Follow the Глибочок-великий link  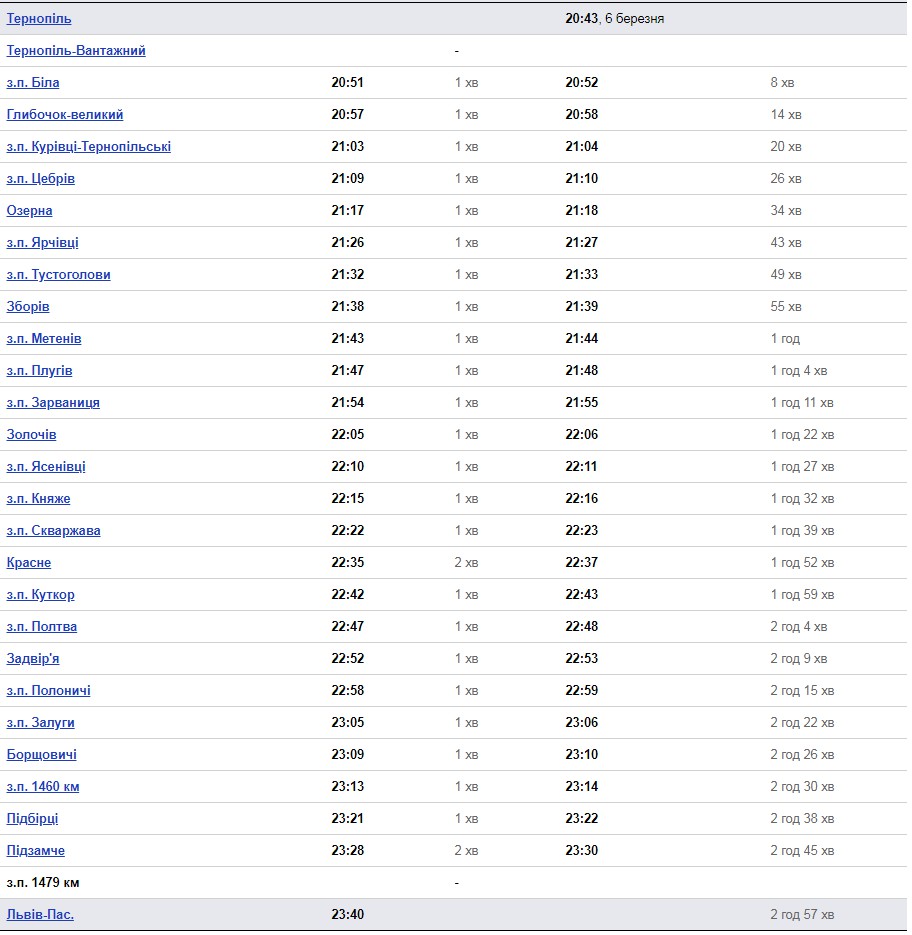tap(65, 114)
